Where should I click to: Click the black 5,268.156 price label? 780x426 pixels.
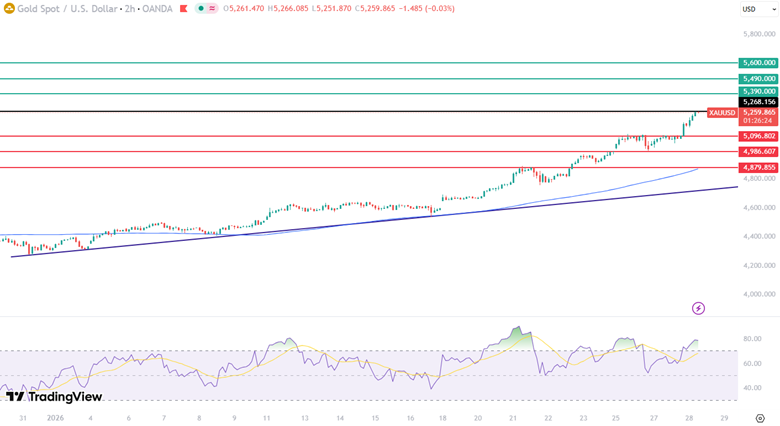pos(758,102)
